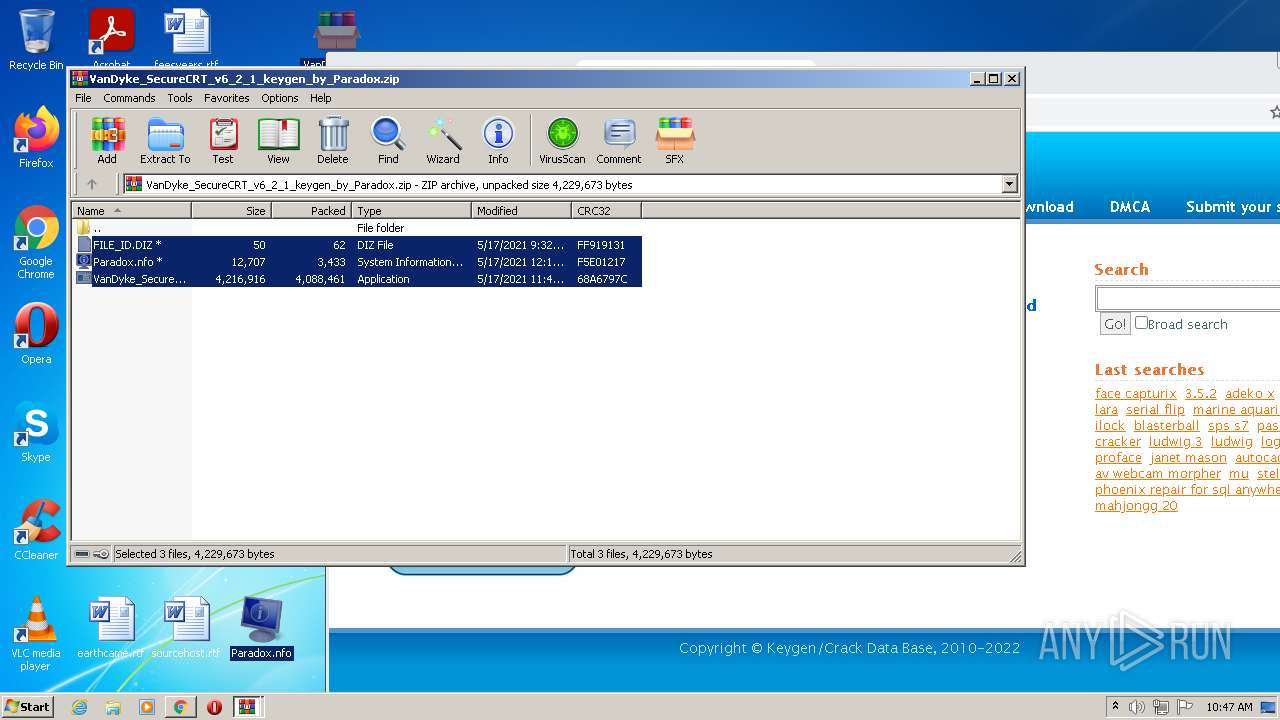1280x720 pixels.
Task: Click the taskbar clock showing 10:47 AM
Action: pyautogui.click(x=1229, y=707)
